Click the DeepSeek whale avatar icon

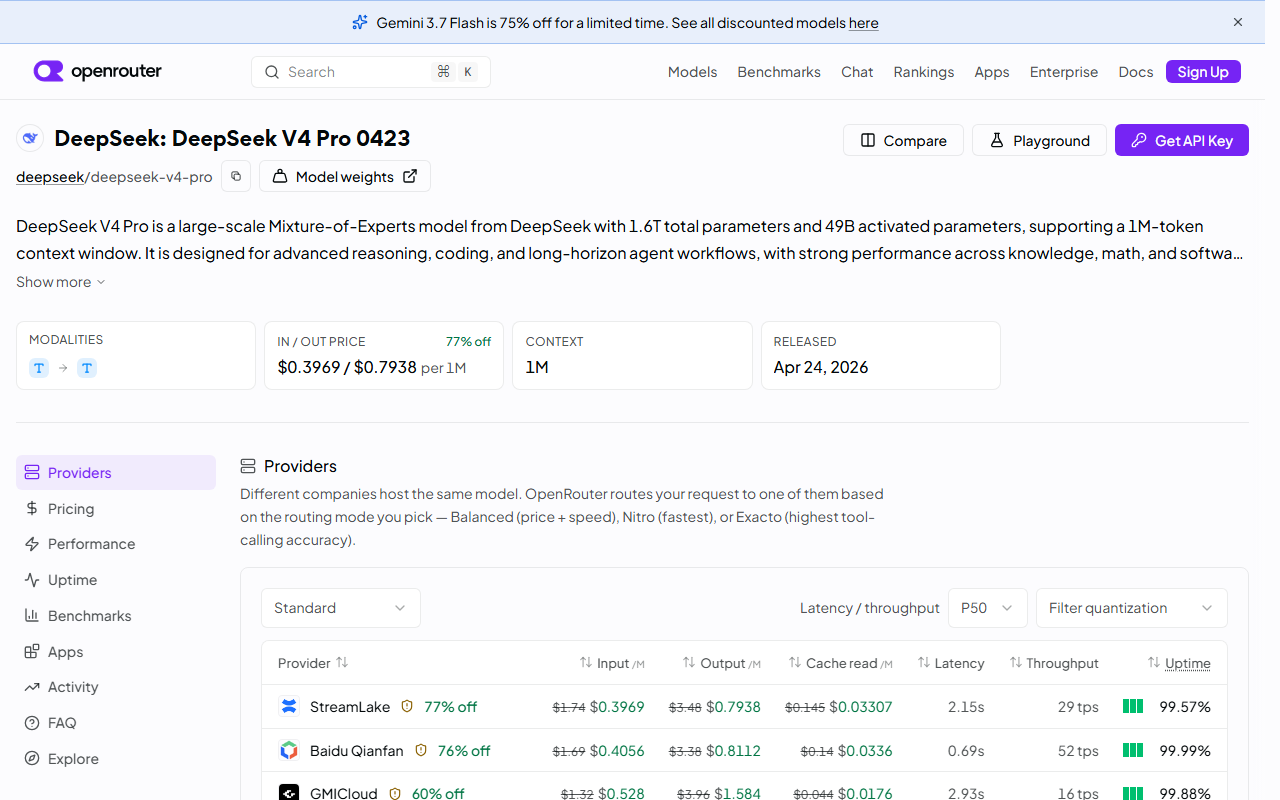(x=30, y=138)
